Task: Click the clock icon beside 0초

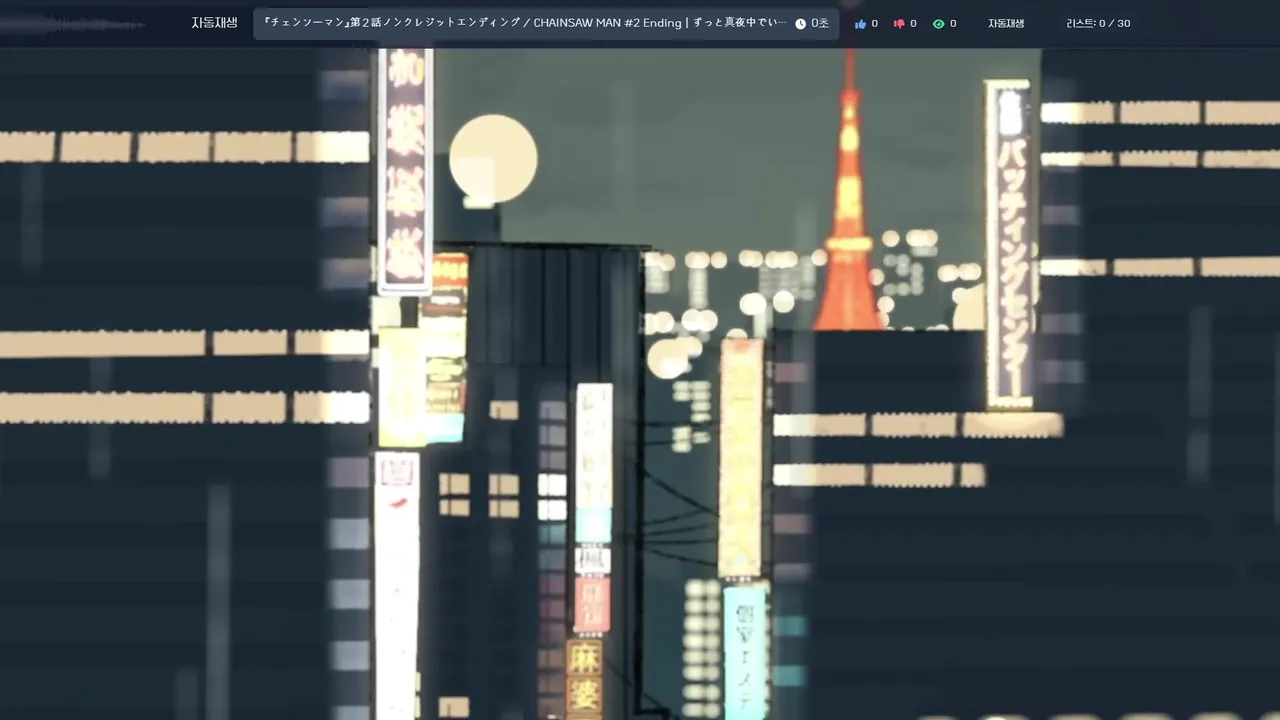Action: [801, 24]
